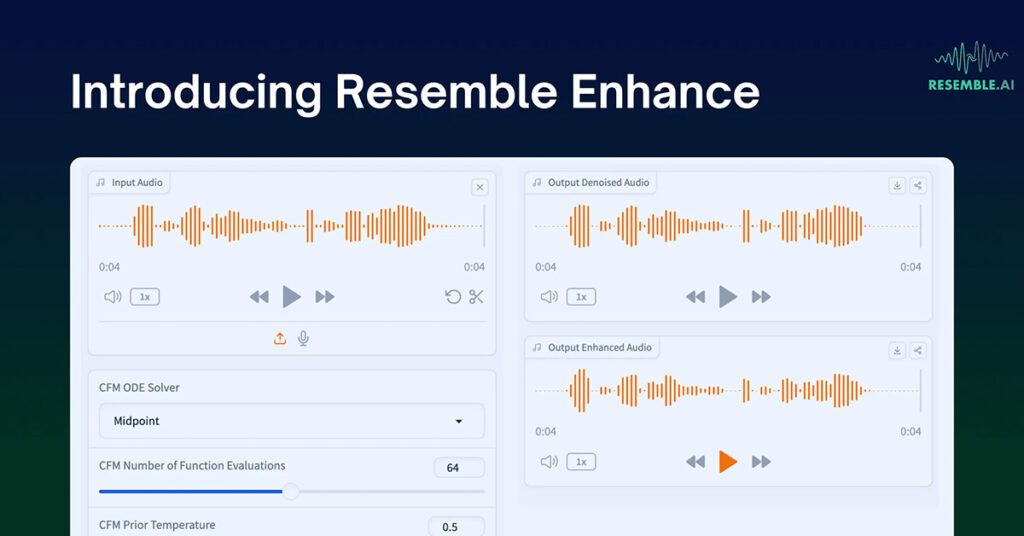Change Input Audio playback speed 1x
This screenshot has height=536, width=1024.
tap(145, 297)
